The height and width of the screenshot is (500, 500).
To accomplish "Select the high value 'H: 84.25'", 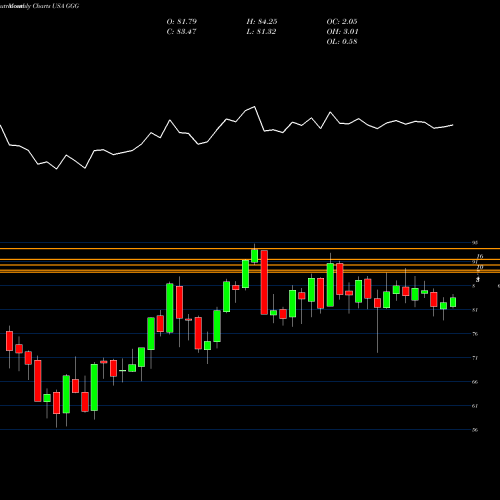I will (262, 22).
